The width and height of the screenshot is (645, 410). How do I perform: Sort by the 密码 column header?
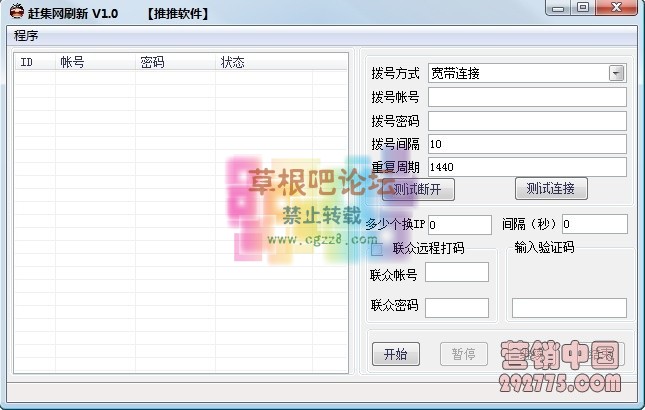175,63
